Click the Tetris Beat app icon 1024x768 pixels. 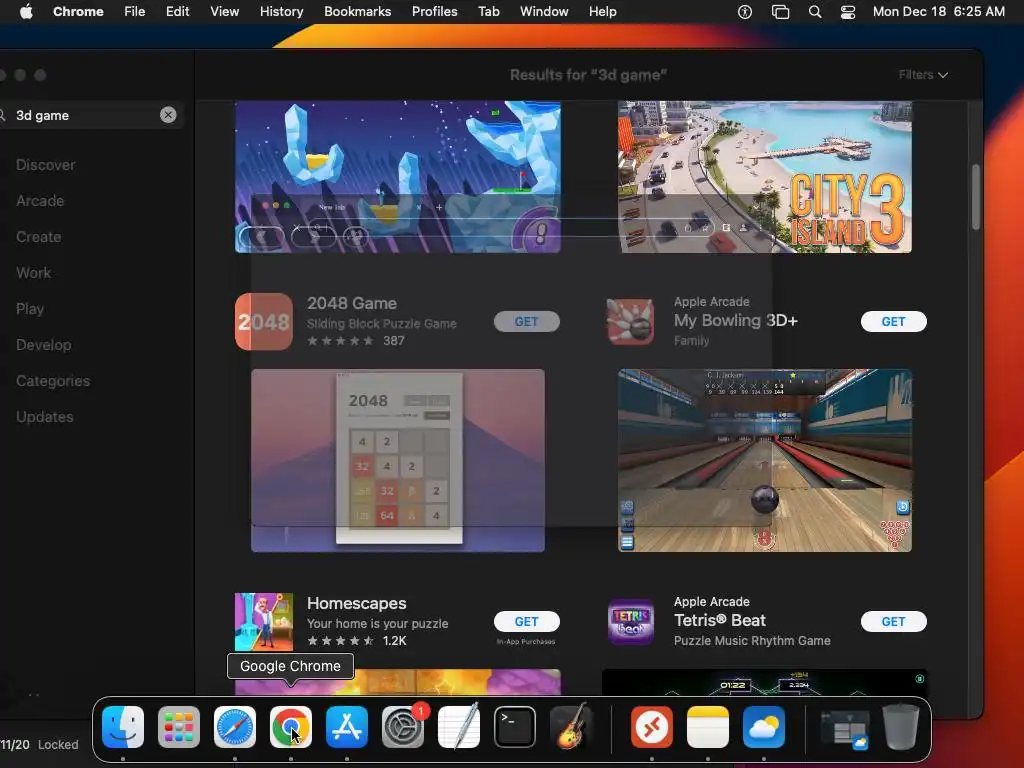pyautogui.click(x=631, y=621)
